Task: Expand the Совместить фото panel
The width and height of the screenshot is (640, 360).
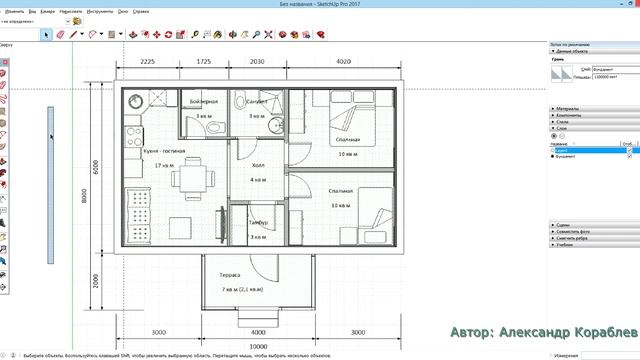Action: tap(594, 231)
